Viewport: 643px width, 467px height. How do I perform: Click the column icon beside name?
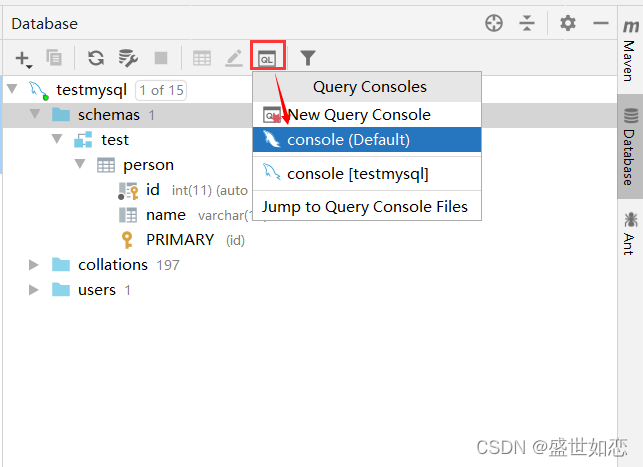coord(128,215)
